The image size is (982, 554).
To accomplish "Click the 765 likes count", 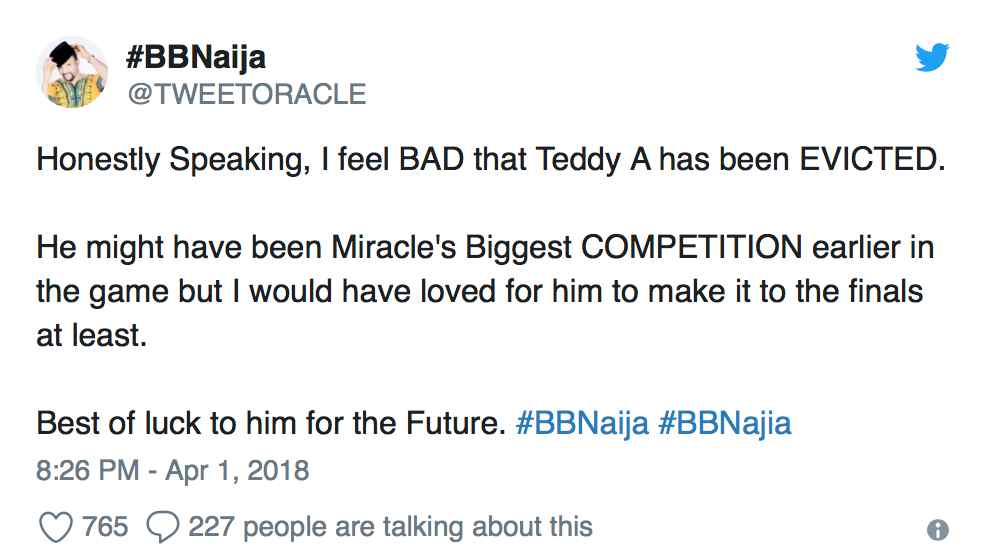I will point(105,526).
